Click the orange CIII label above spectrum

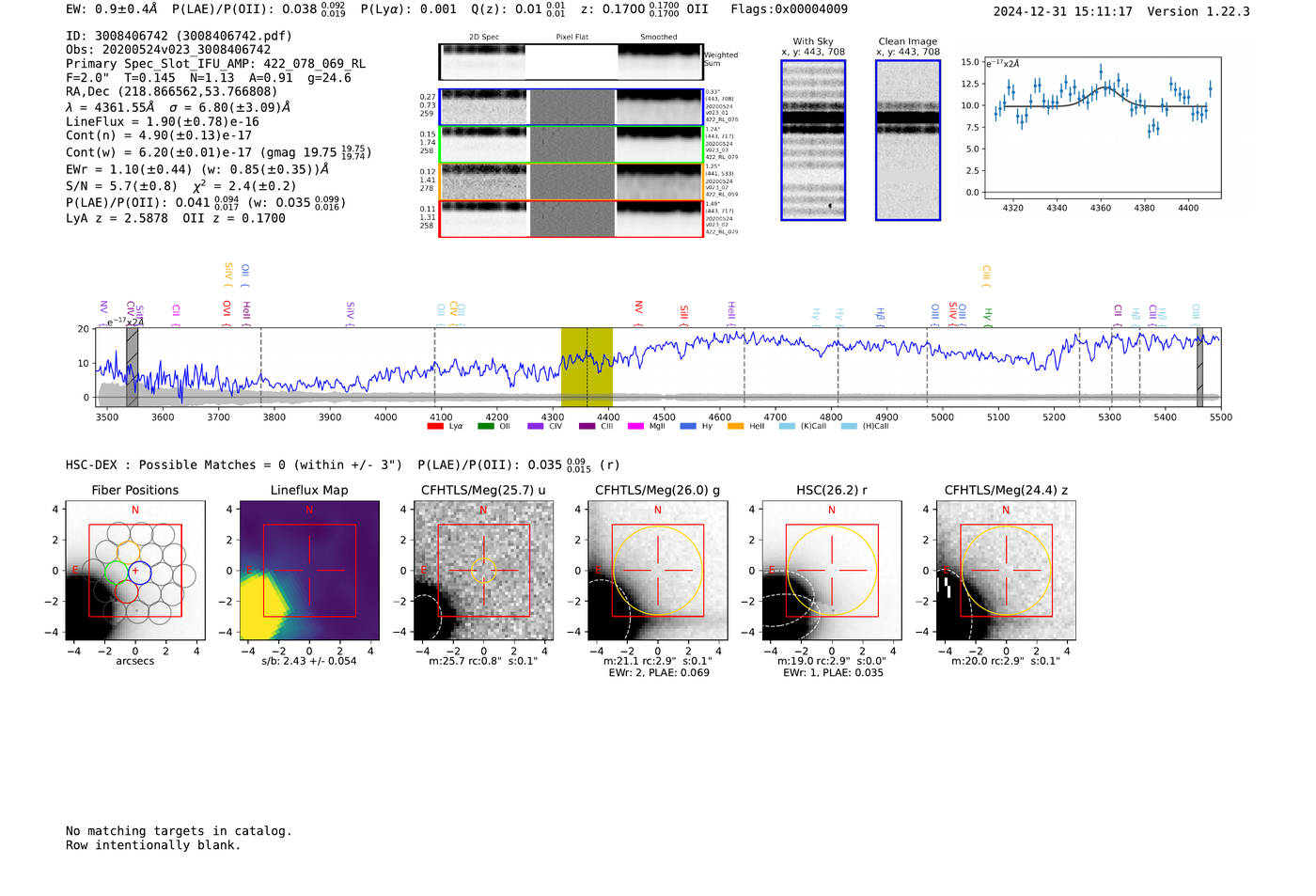tap(986, 275)
